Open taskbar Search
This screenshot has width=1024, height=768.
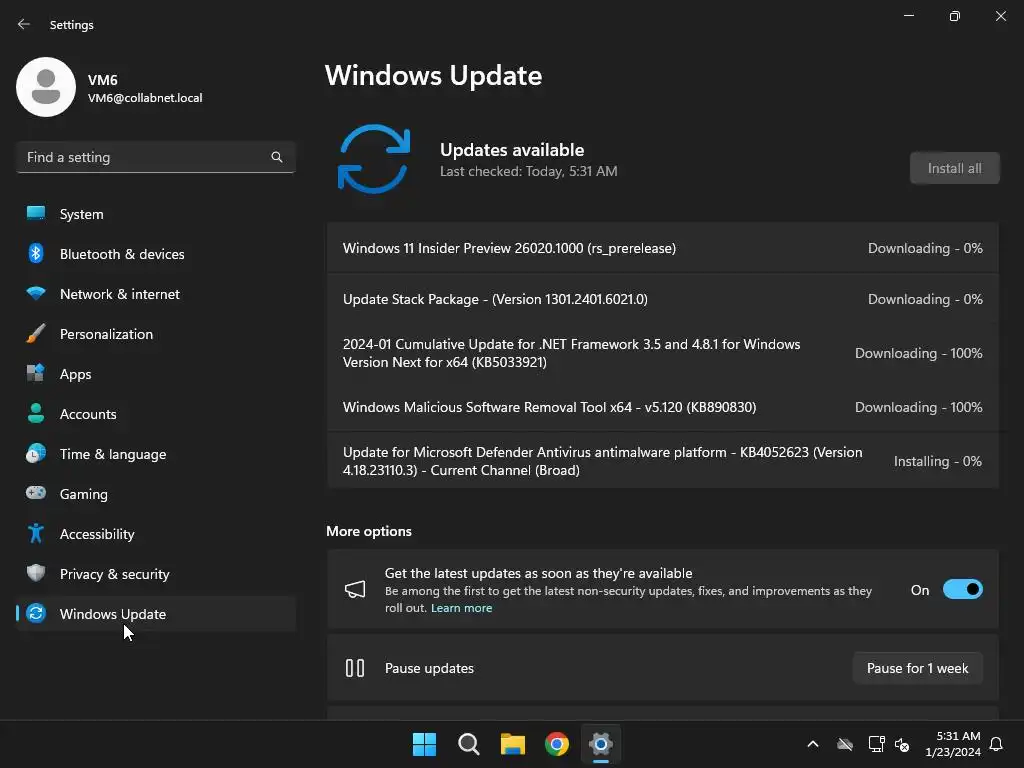click(x=469, y=744)
